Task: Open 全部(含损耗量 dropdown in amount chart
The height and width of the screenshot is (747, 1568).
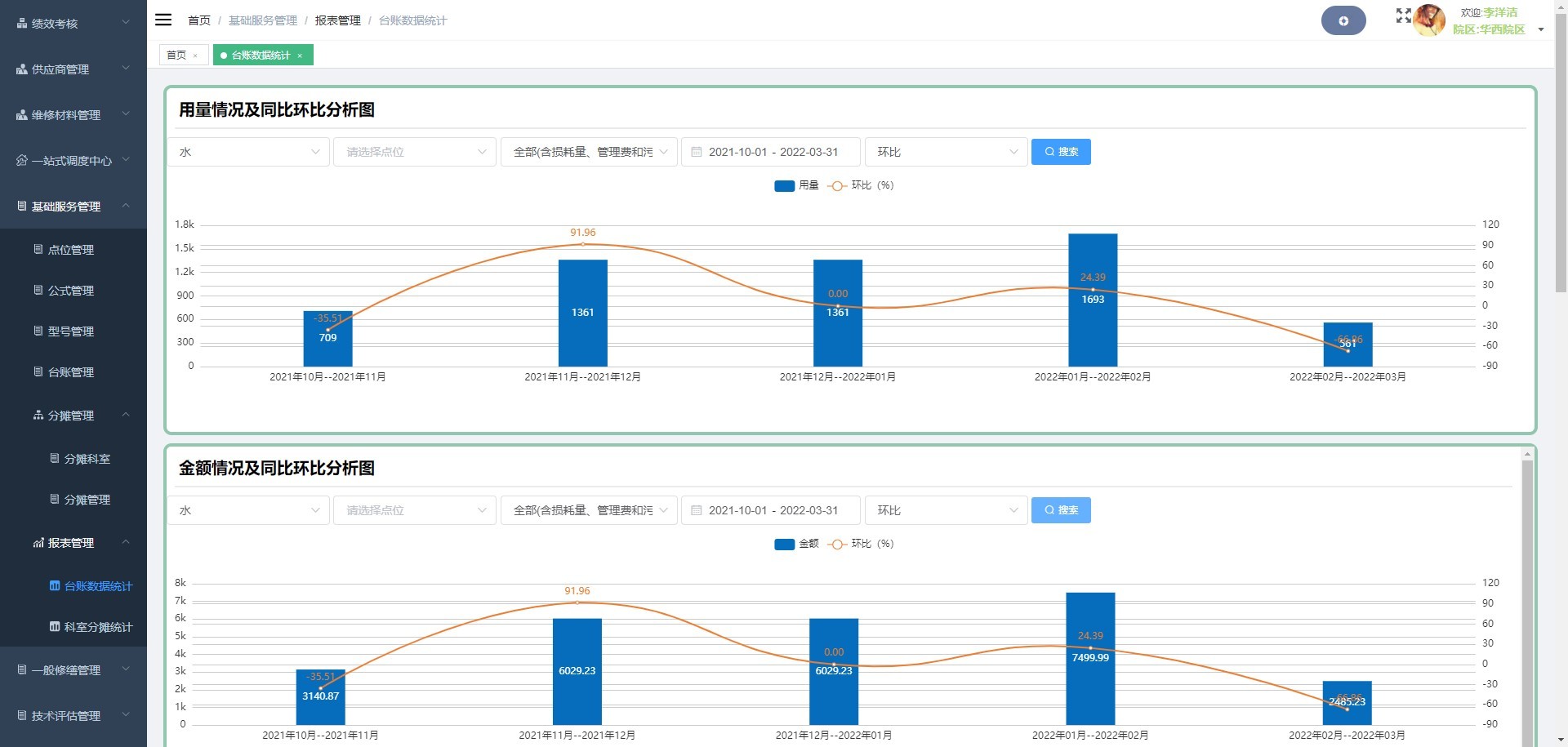Action: pos(589,510)
